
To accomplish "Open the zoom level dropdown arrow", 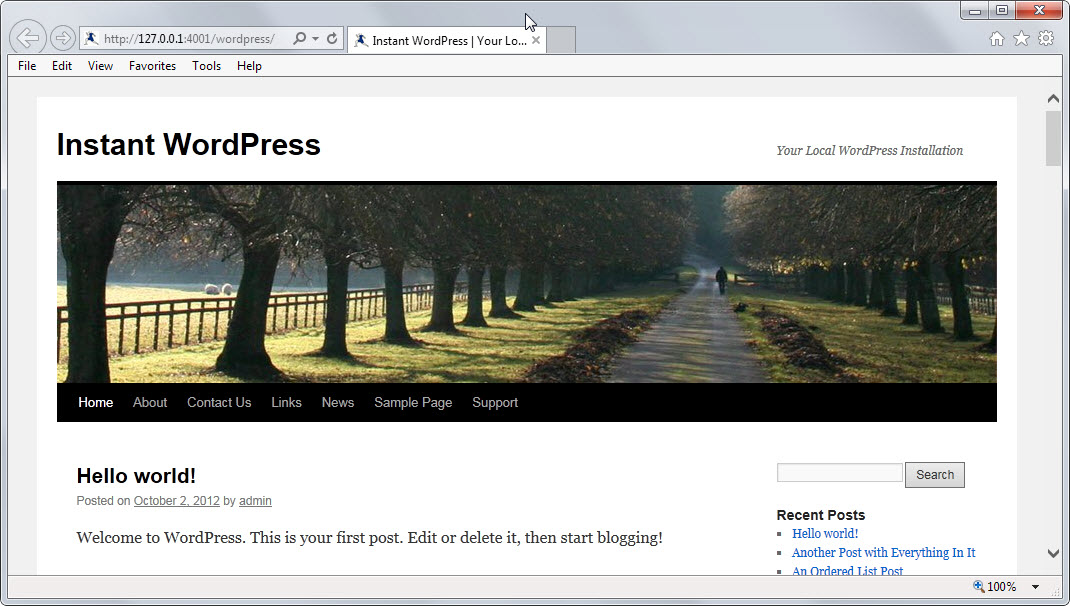I will [1035, 587].
